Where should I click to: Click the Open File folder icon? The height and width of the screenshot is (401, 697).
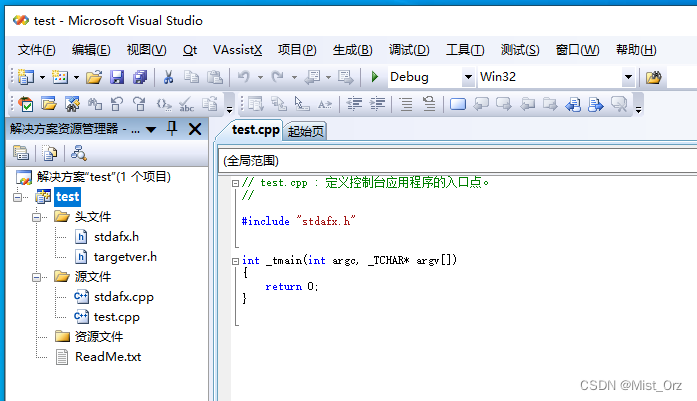tap(94, 77)
